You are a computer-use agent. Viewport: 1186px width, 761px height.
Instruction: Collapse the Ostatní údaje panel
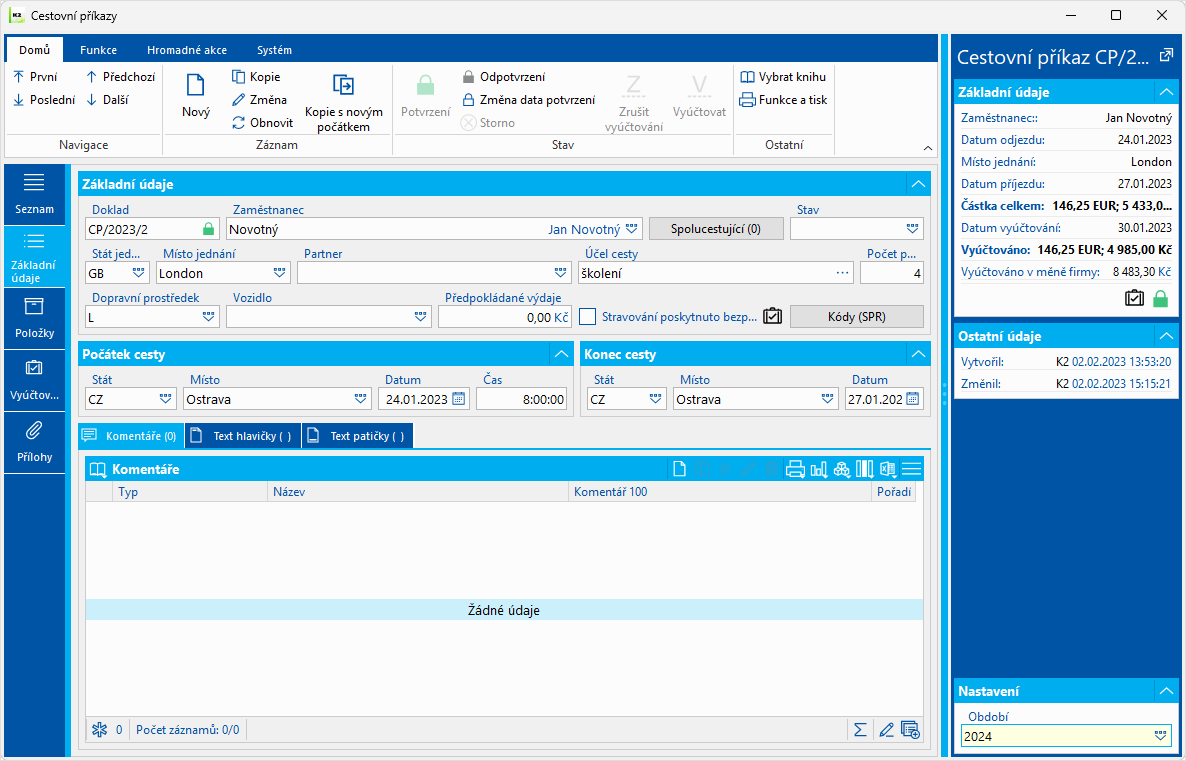[x=1166, y=336]
